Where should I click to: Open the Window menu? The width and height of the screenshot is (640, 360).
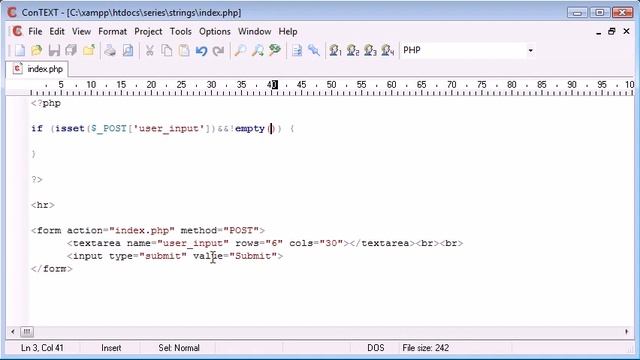click(254, 31)
